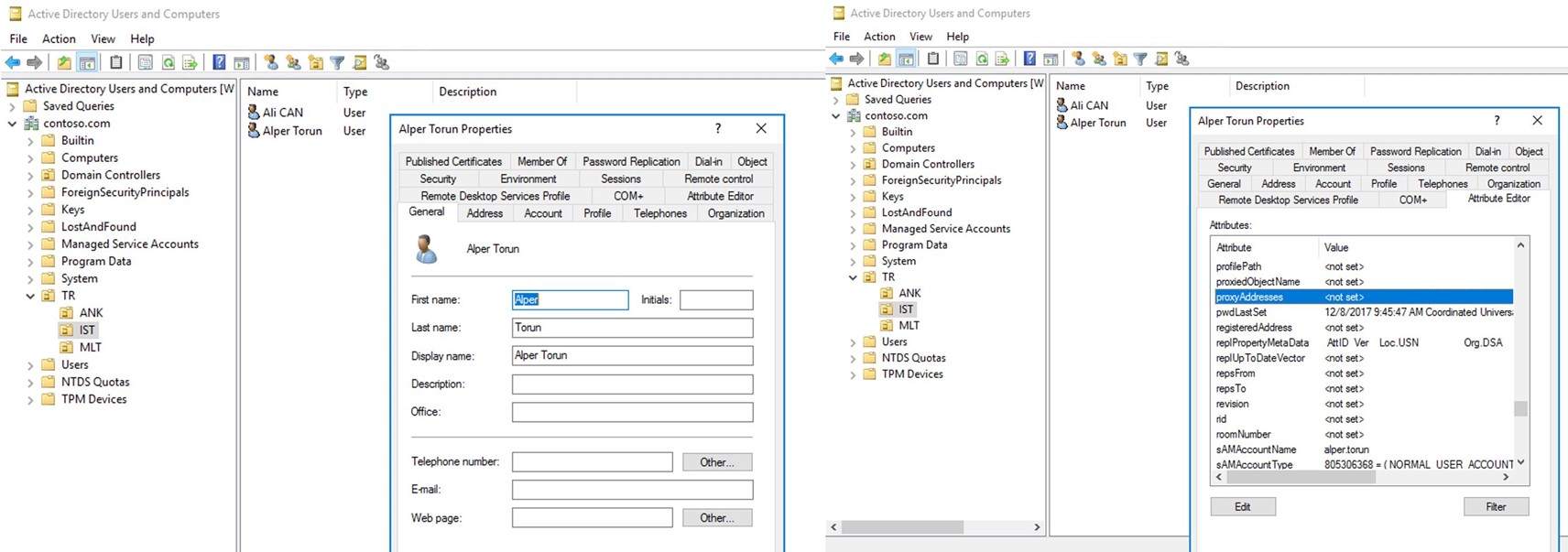
Task: Select pwdLastSet attribute row
Action: coord(1364,312)
